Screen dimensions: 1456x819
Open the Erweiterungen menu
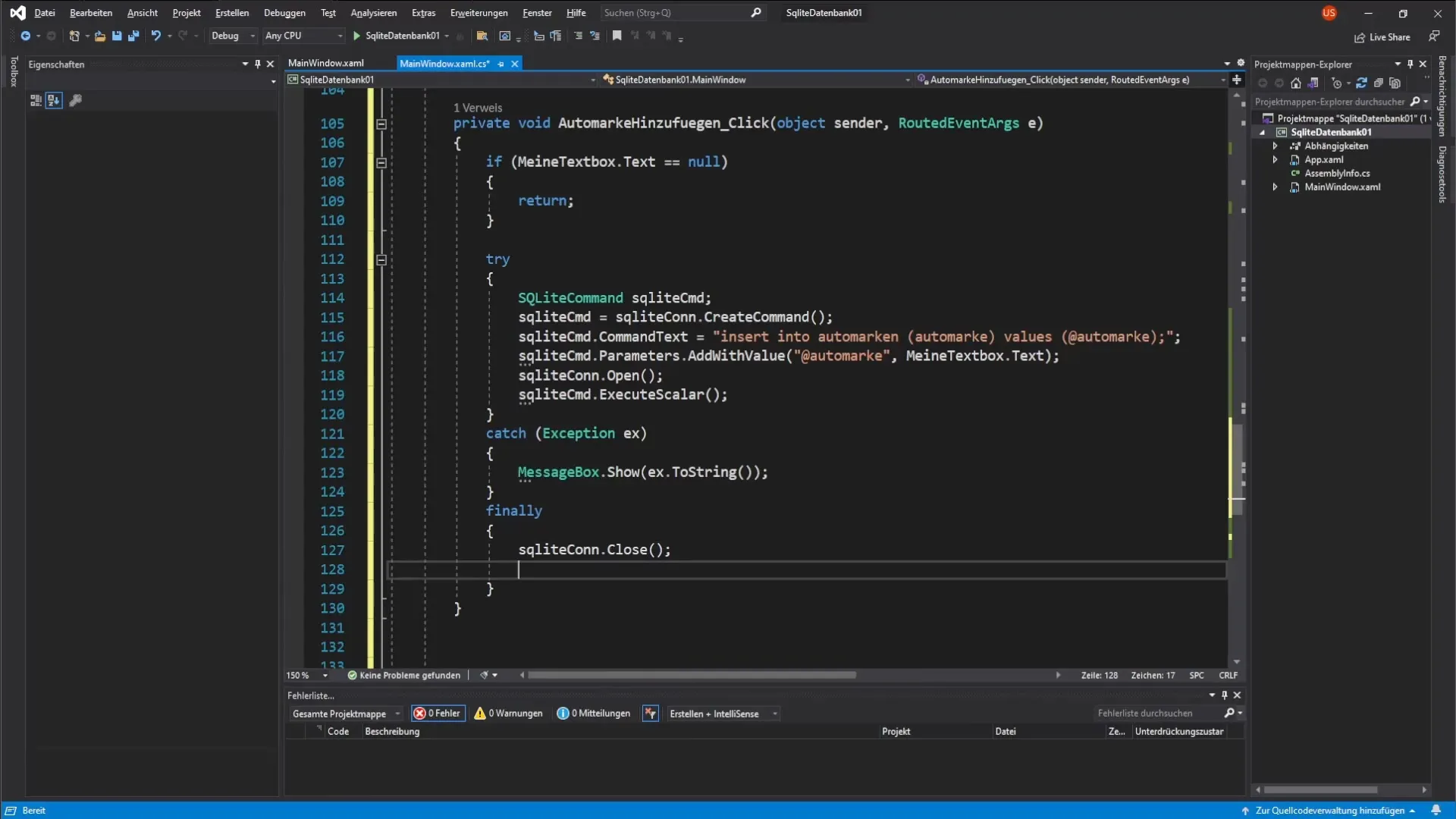479,13
